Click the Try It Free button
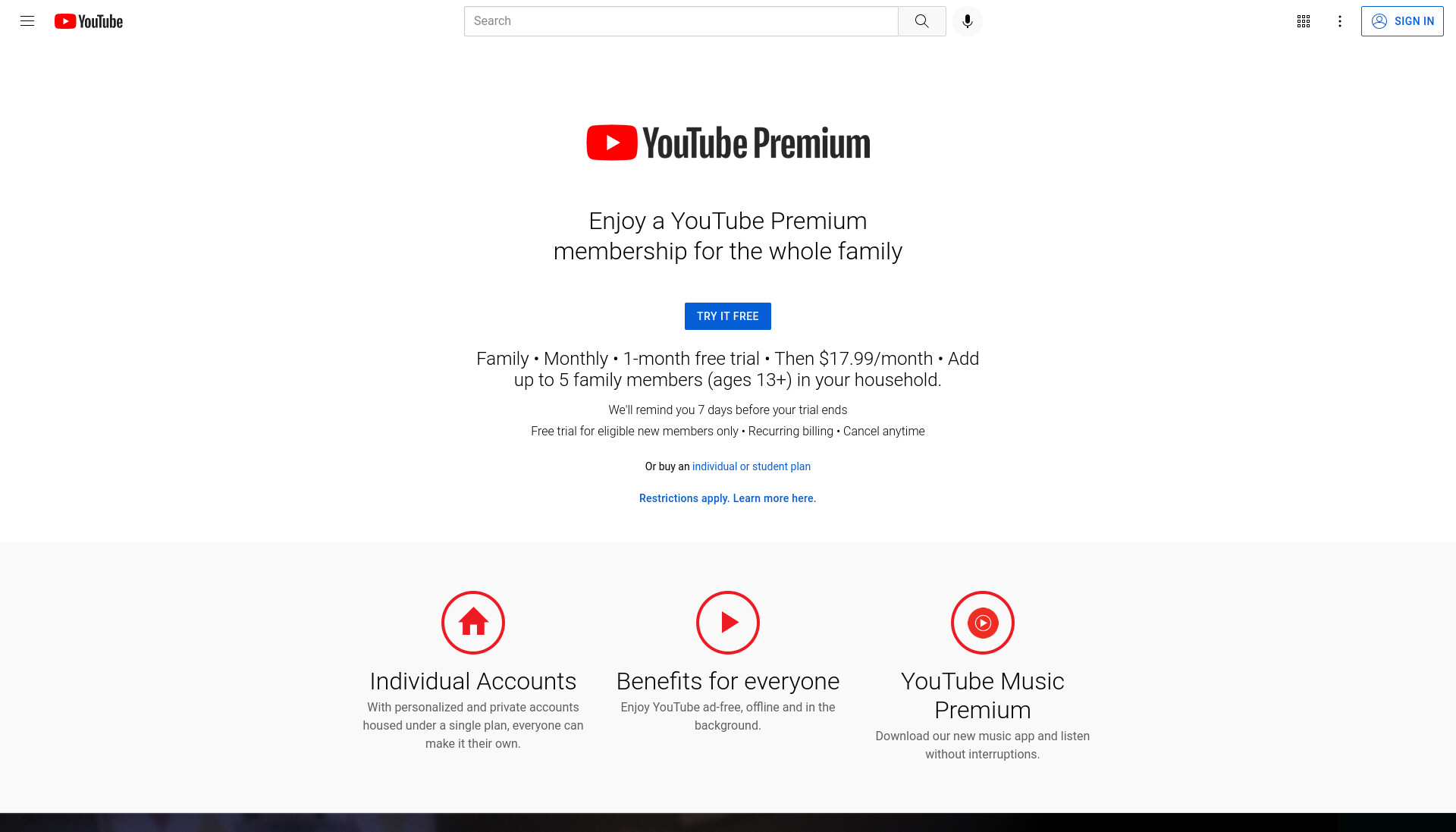This screenshot has height=832, width=1456. tap(728, 316)
